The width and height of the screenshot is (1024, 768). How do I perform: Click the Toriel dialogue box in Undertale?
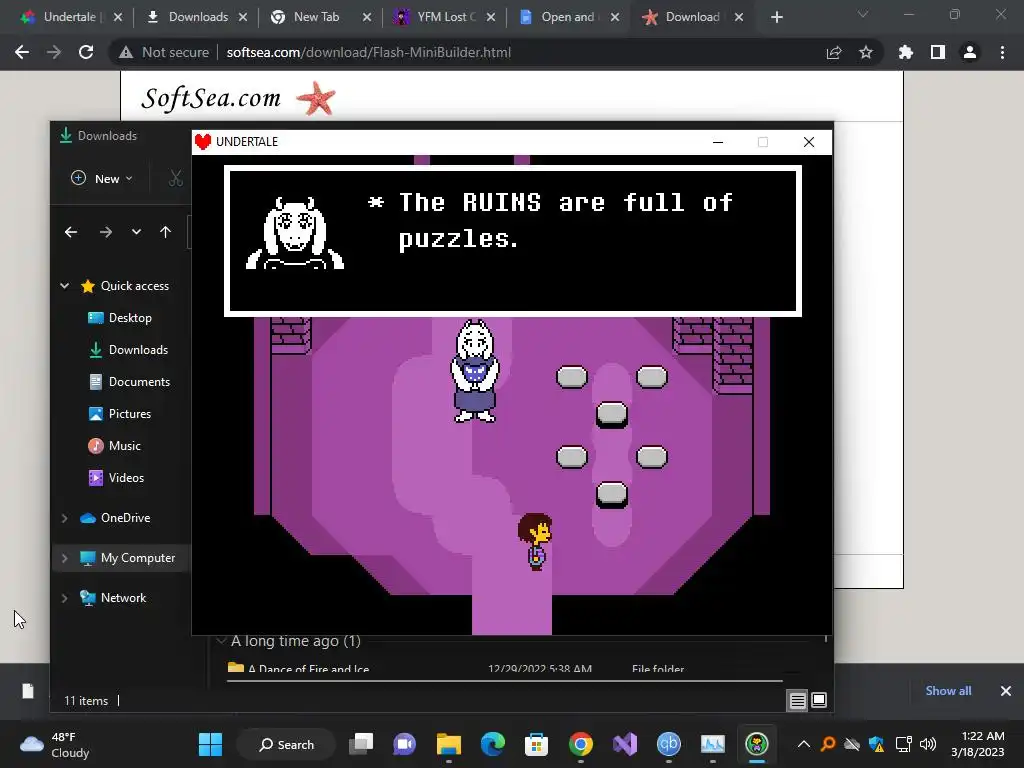[513, 241]
